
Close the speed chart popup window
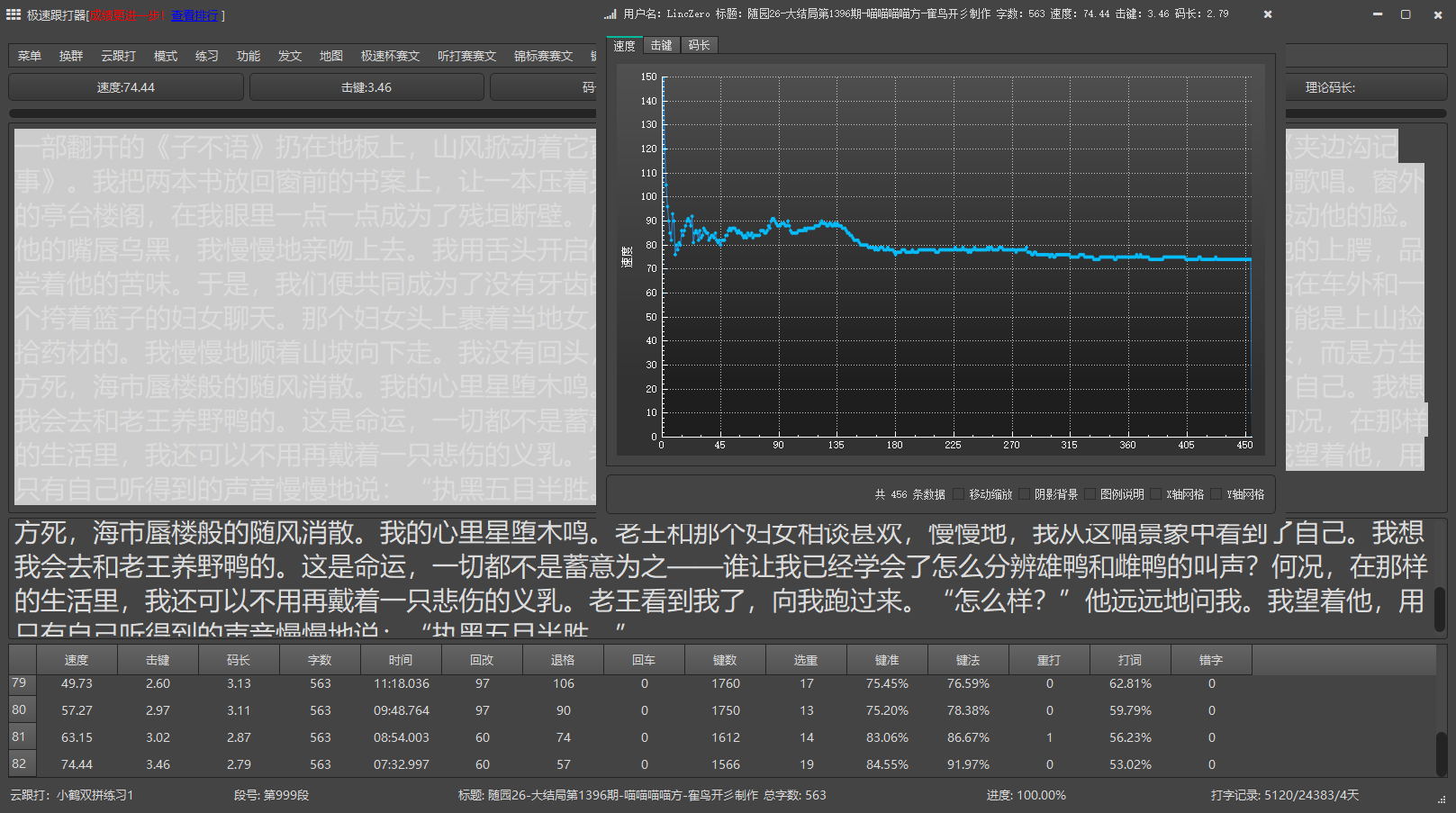click(x=1268, y=14)
